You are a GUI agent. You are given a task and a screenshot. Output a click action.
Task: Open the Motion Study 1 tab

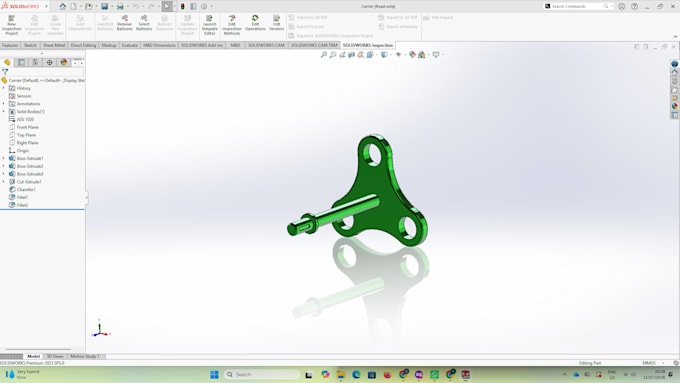click(85, 357)
